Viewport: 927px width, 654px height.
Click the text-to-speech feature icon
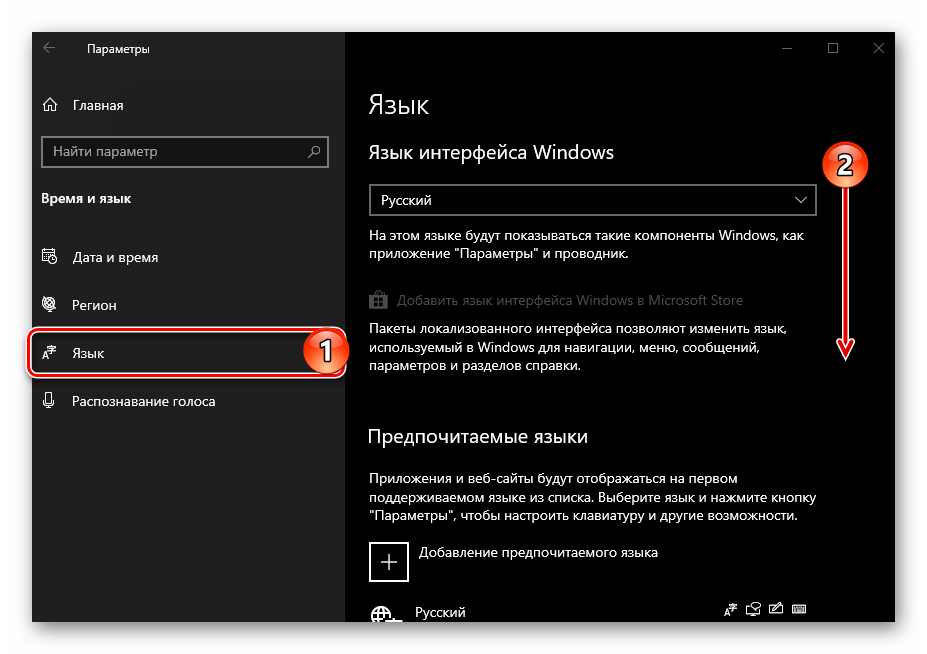754,610
